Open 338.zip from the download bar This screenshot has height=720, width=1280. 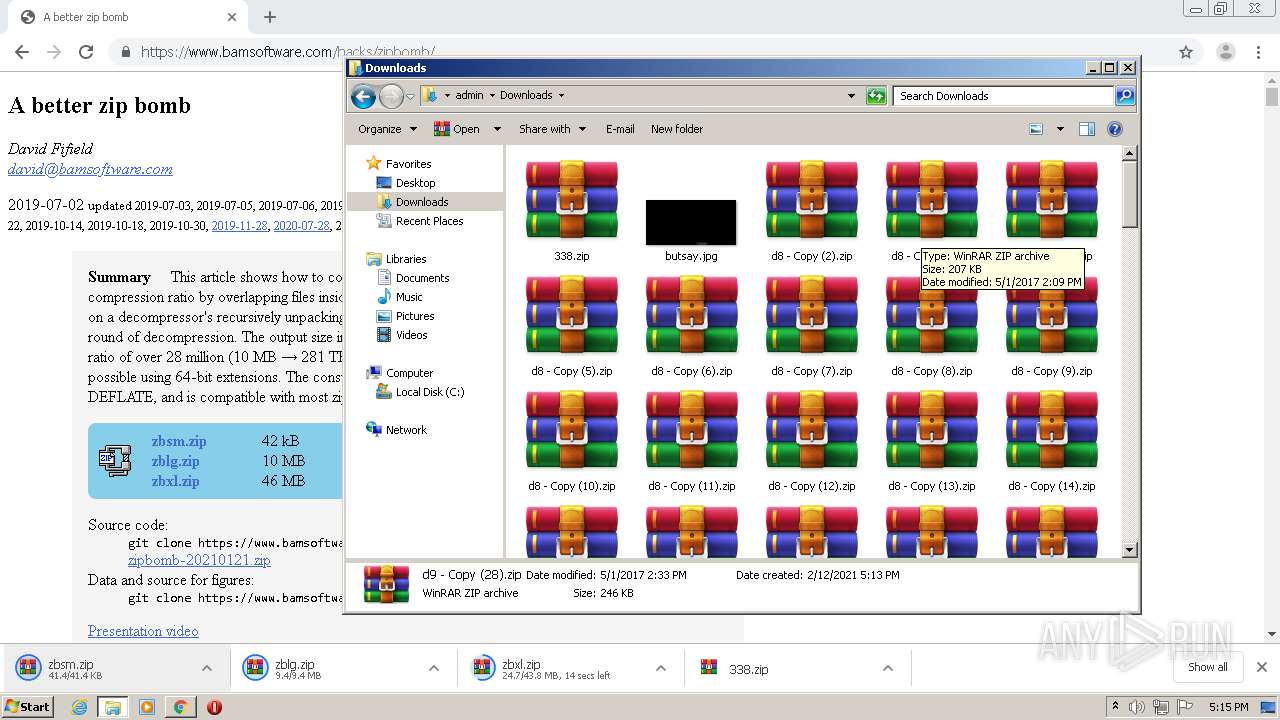(x=748, y=669)
